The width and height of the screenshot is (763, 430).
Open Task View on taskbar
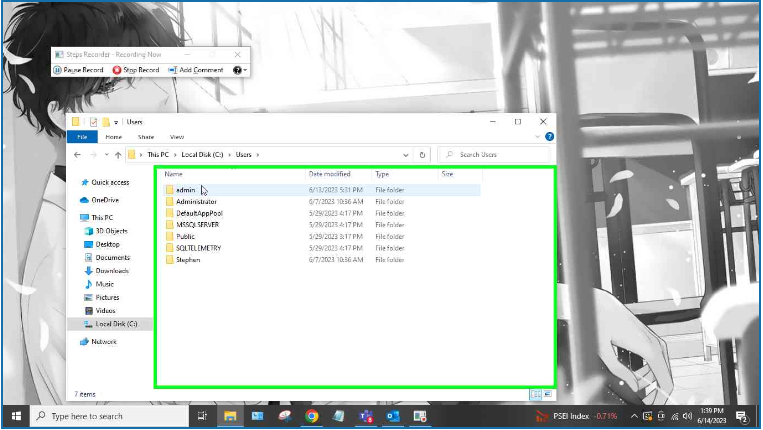point(202,416)
